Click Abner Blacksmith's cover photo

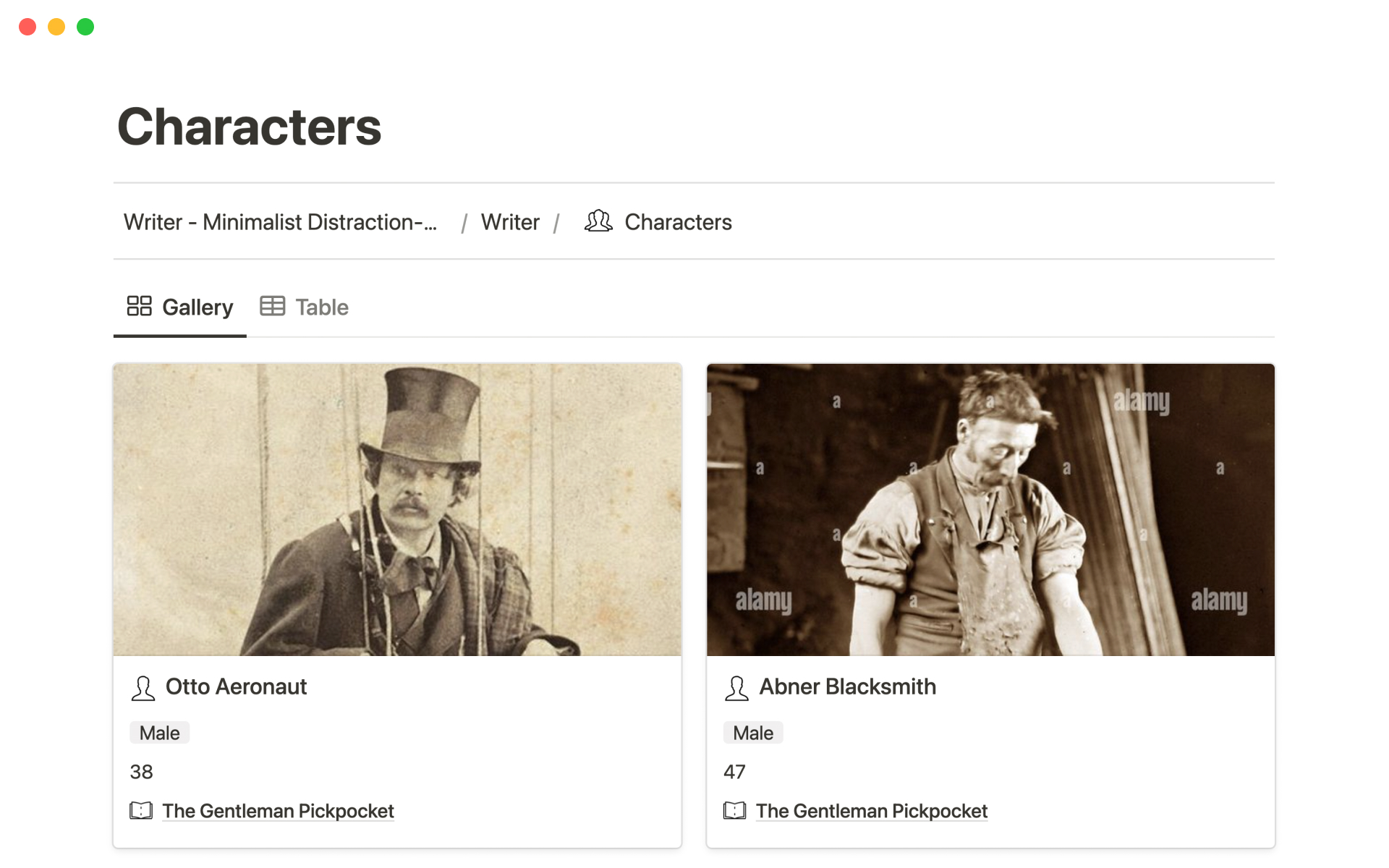tap(990, 510)
